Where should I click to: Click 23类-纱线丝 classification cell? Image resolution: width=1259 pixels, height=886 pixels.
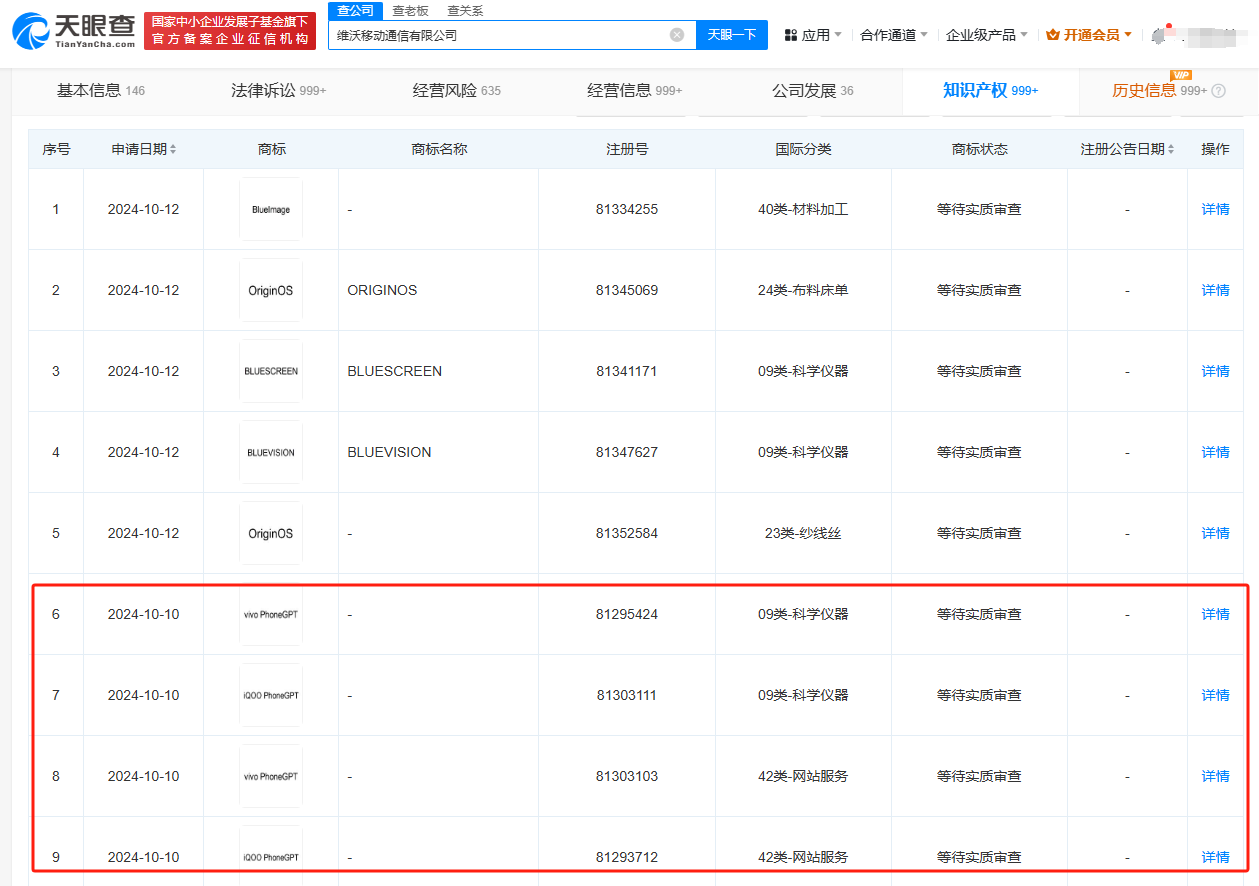[803, 533]
